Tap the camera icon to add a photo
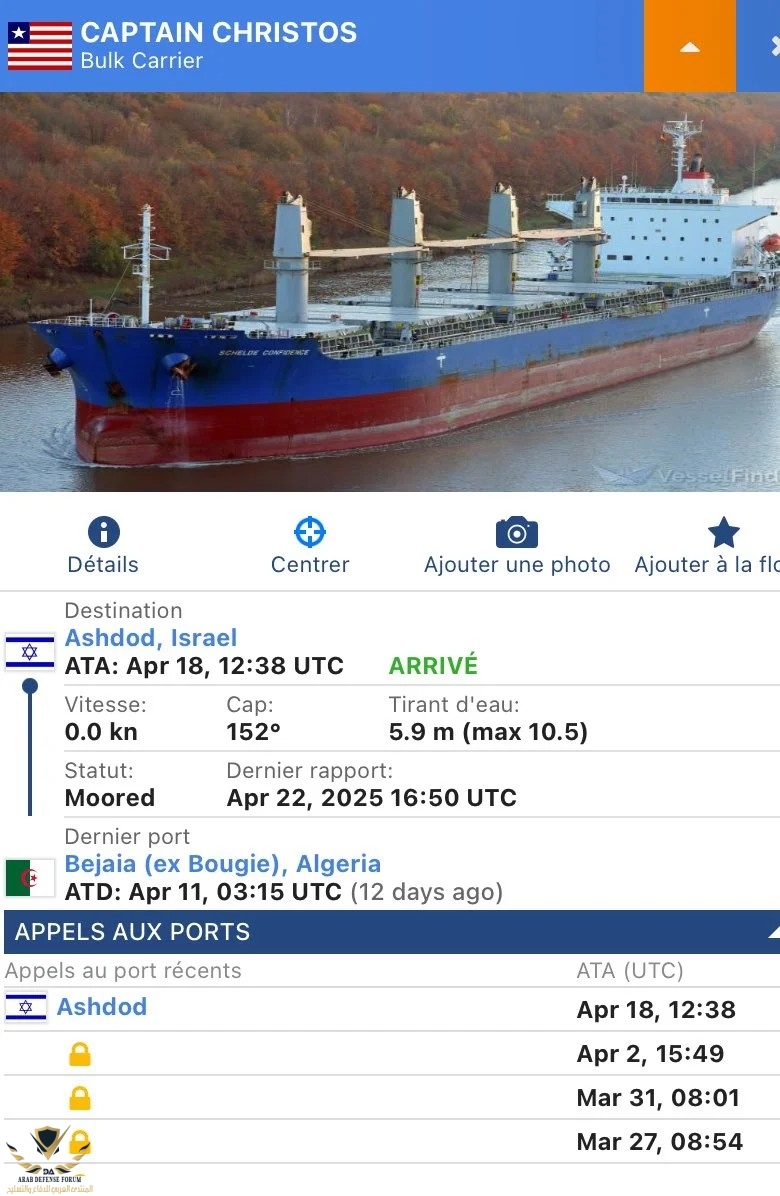Viewport: 780px width, 1196px height. point(517,532)
